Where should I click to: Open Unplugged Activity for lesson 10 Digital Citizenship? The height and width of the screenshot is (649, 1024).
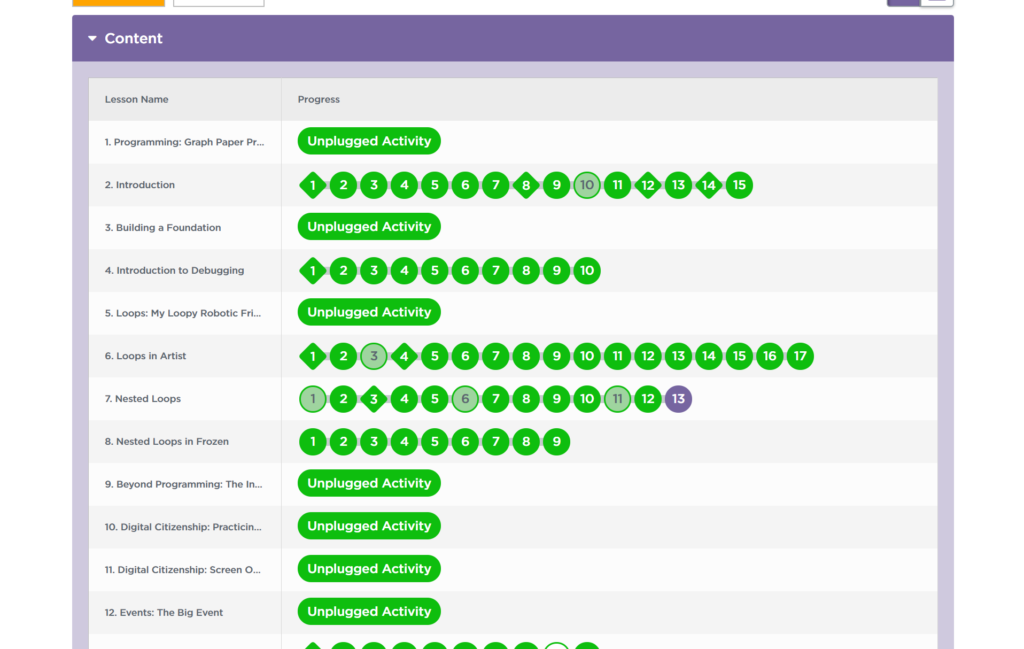(x=369, y=526)
